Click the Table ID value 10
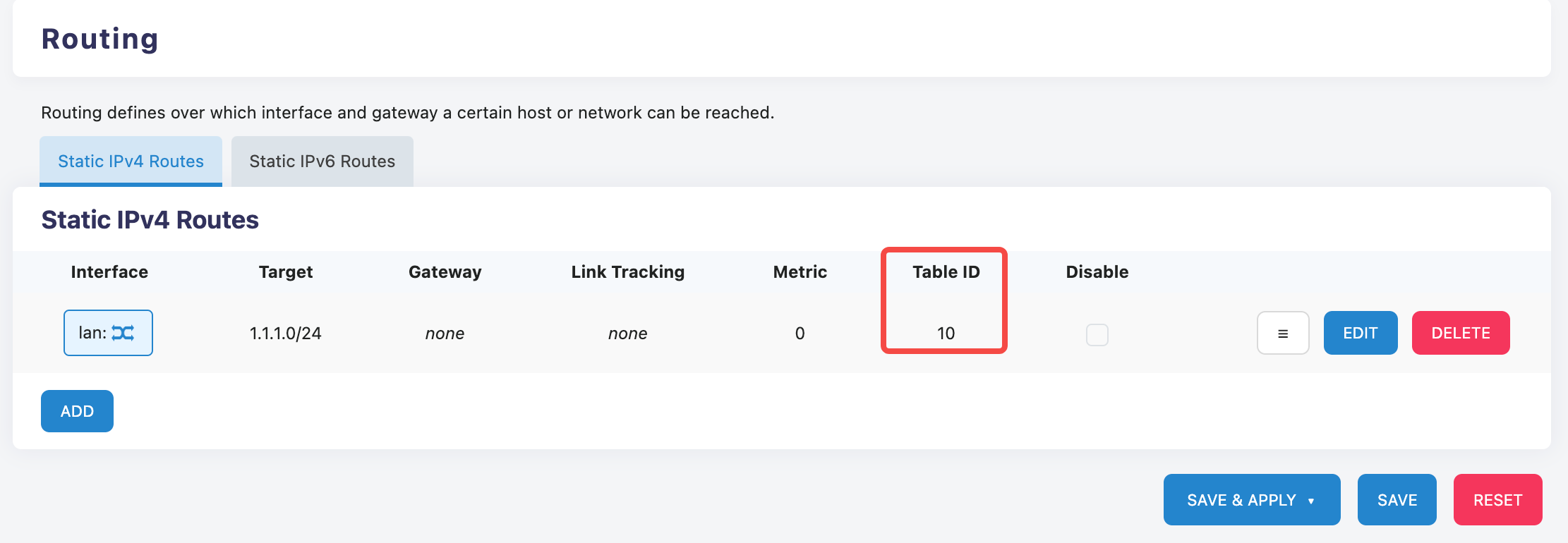Screen dimensions: 1568x543 point(946,334)
